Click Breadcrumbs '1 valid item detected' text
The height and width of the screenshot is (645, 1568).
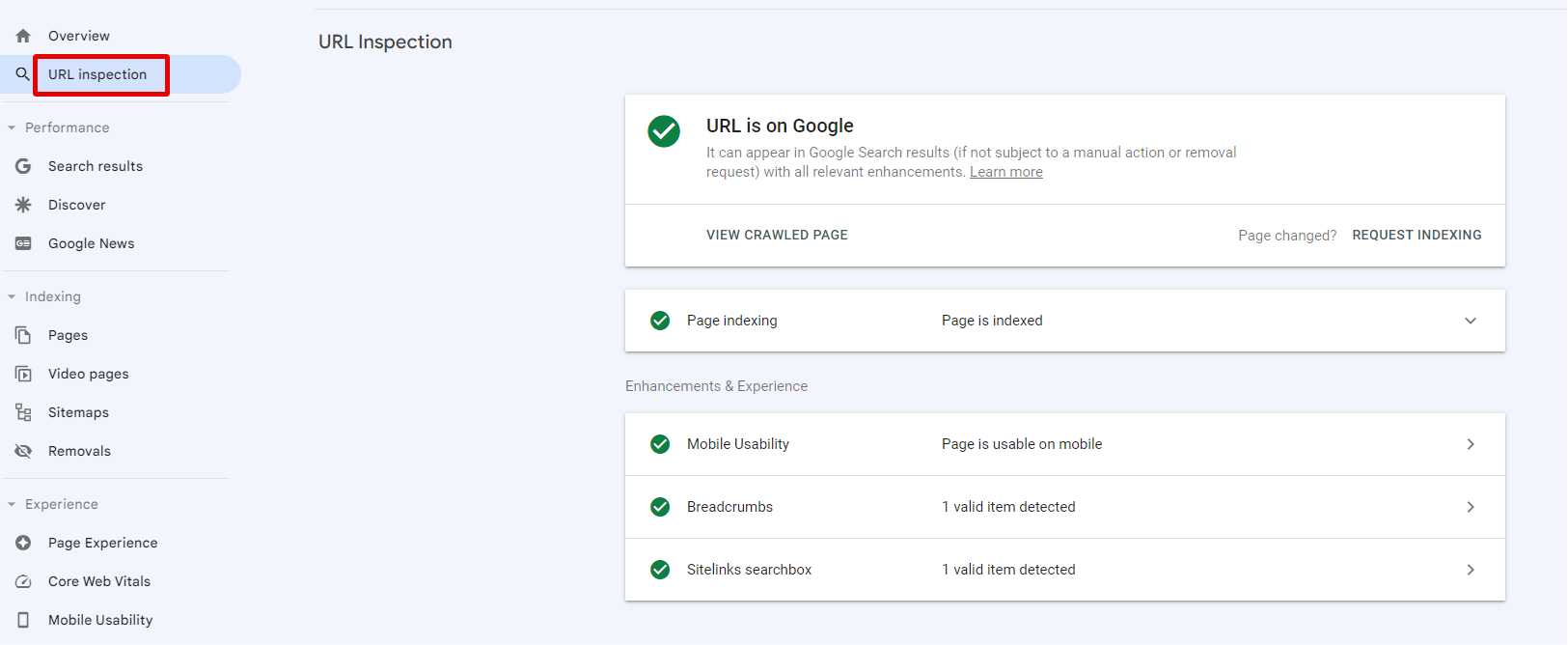coord(1008,507)
